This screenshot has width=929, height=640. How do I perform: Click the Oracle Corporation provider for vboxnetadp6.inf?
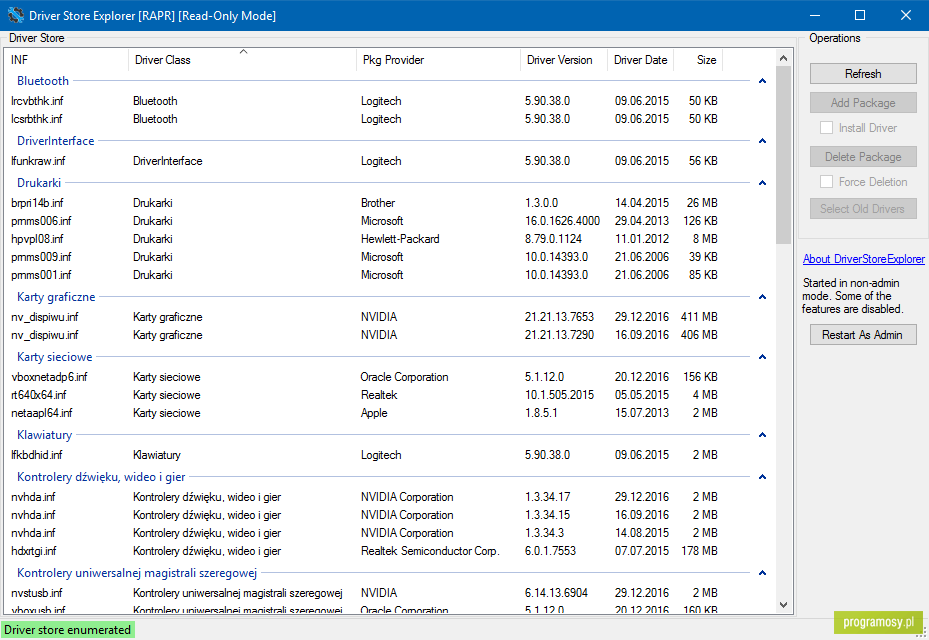click(404, 377)
